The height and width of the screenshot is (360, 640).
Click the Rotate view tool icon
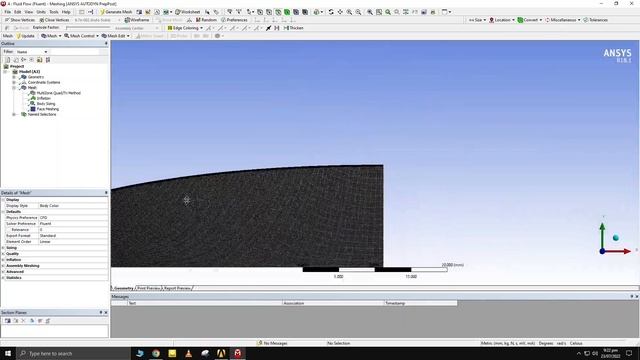(x=331, y=12)
